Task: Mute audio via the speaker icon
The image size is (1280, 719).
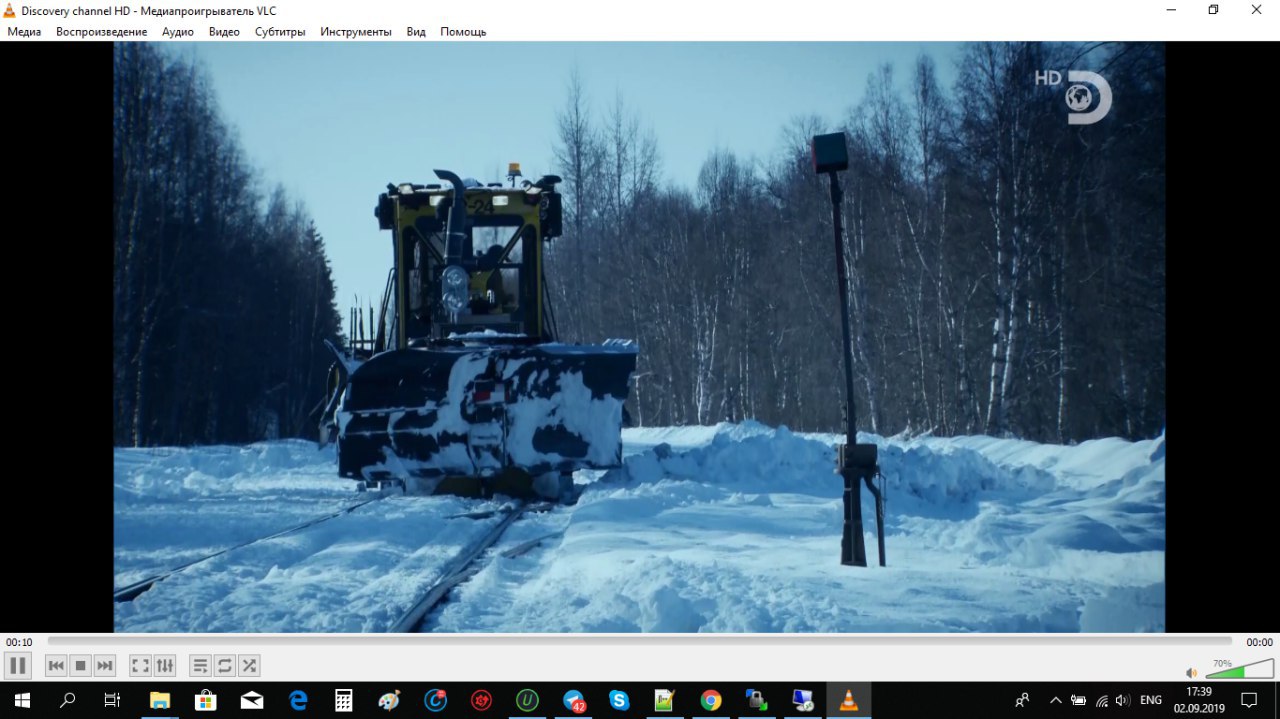Action: point(1191,673)
